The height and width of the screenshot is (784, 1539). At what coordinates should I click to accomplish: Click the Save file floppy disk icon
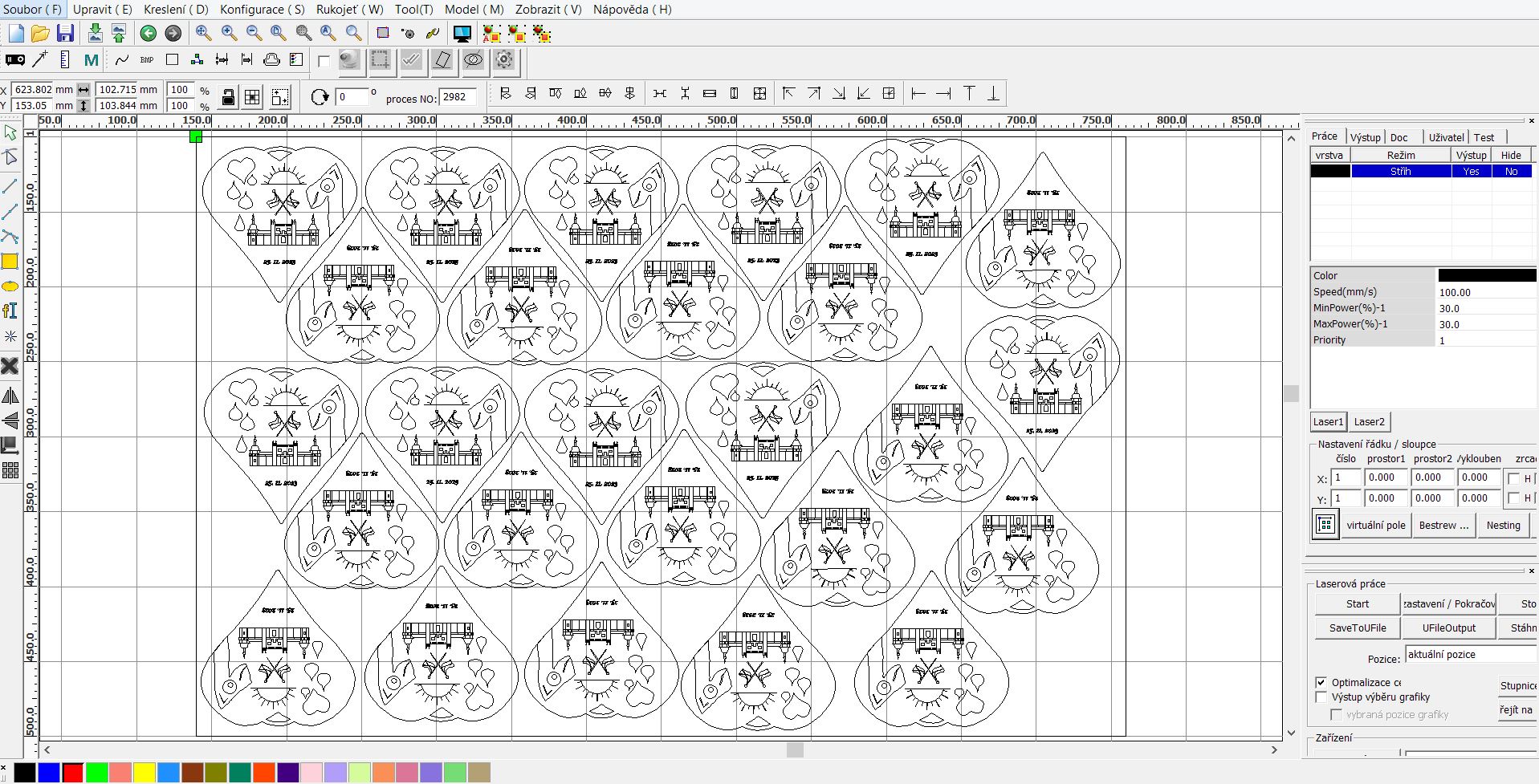(x=65, y=33)
